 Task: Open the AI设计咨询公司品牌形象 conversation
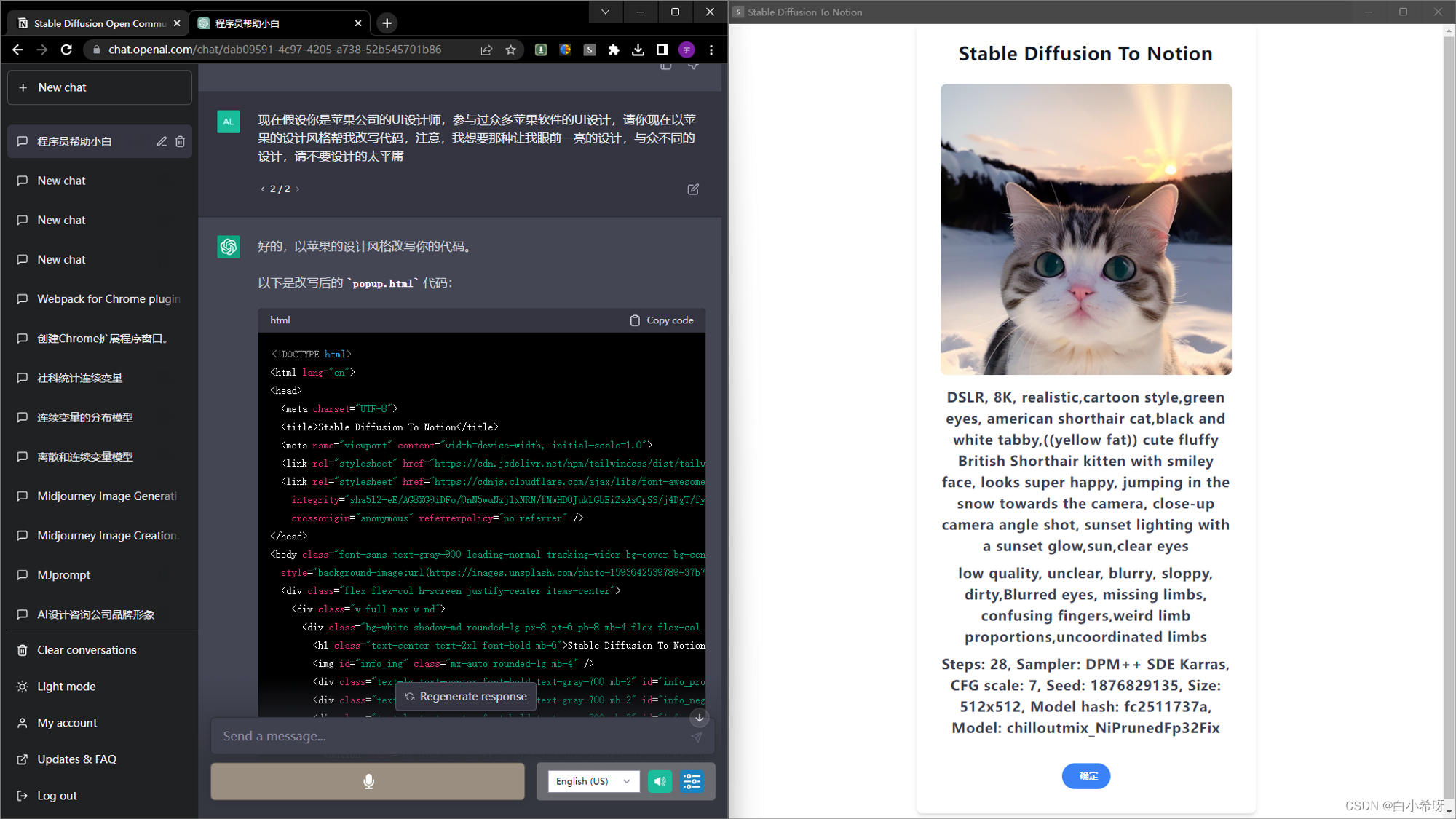[100, 614]
